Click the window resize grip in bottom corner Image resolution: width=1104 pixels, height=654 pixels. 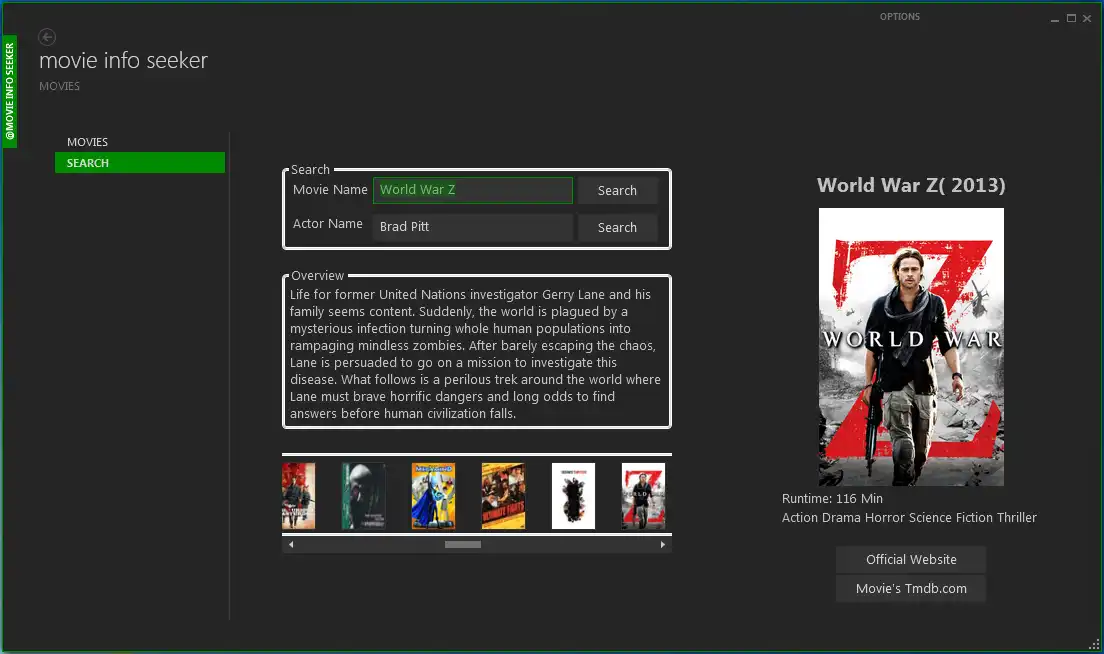tap(1094, 644)
